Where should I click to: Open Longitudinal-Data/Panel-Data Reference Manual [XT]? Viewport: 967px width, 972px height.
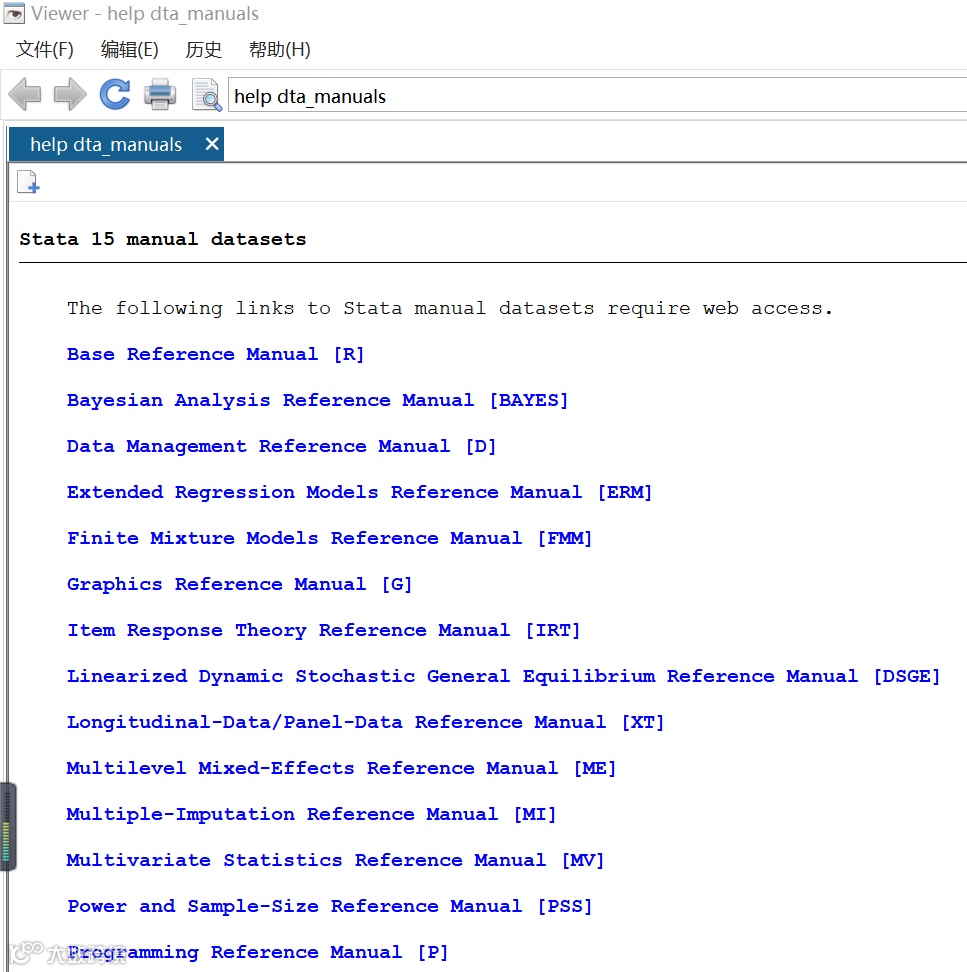(365, 722)
